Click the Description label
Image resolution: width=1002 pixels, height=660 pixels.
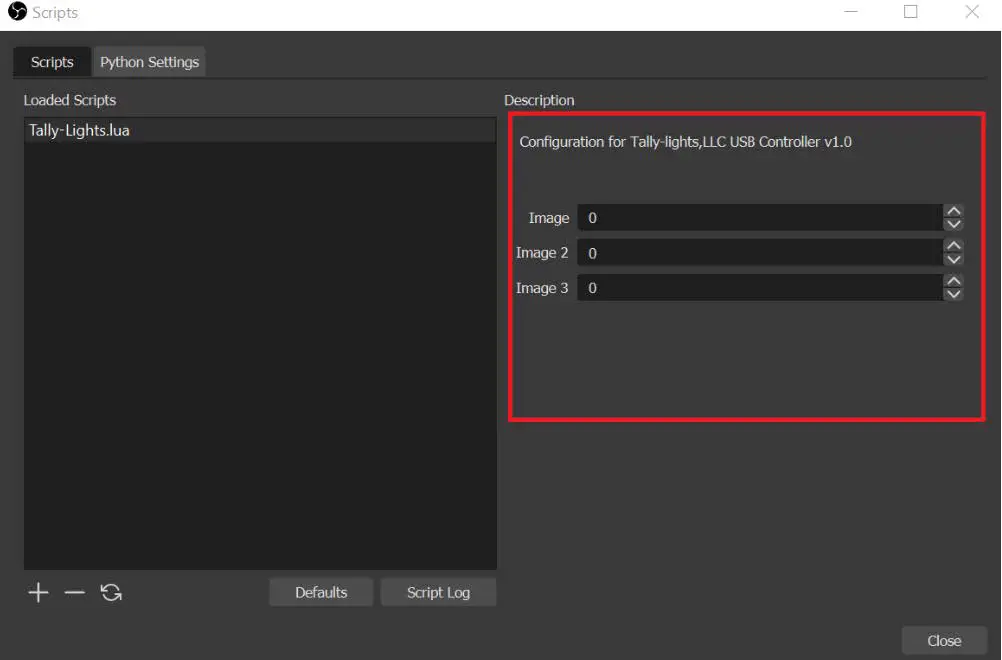pos(539,100)
